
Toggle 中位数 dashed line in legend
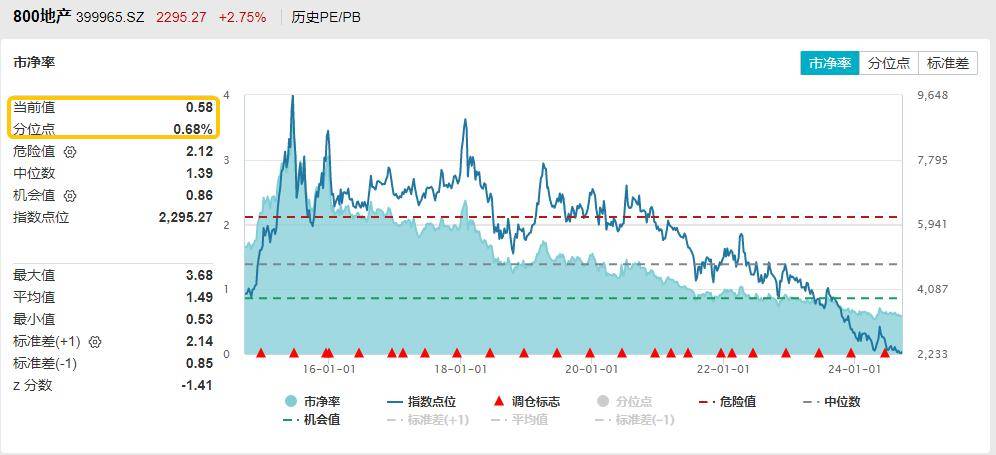[831, 402]
